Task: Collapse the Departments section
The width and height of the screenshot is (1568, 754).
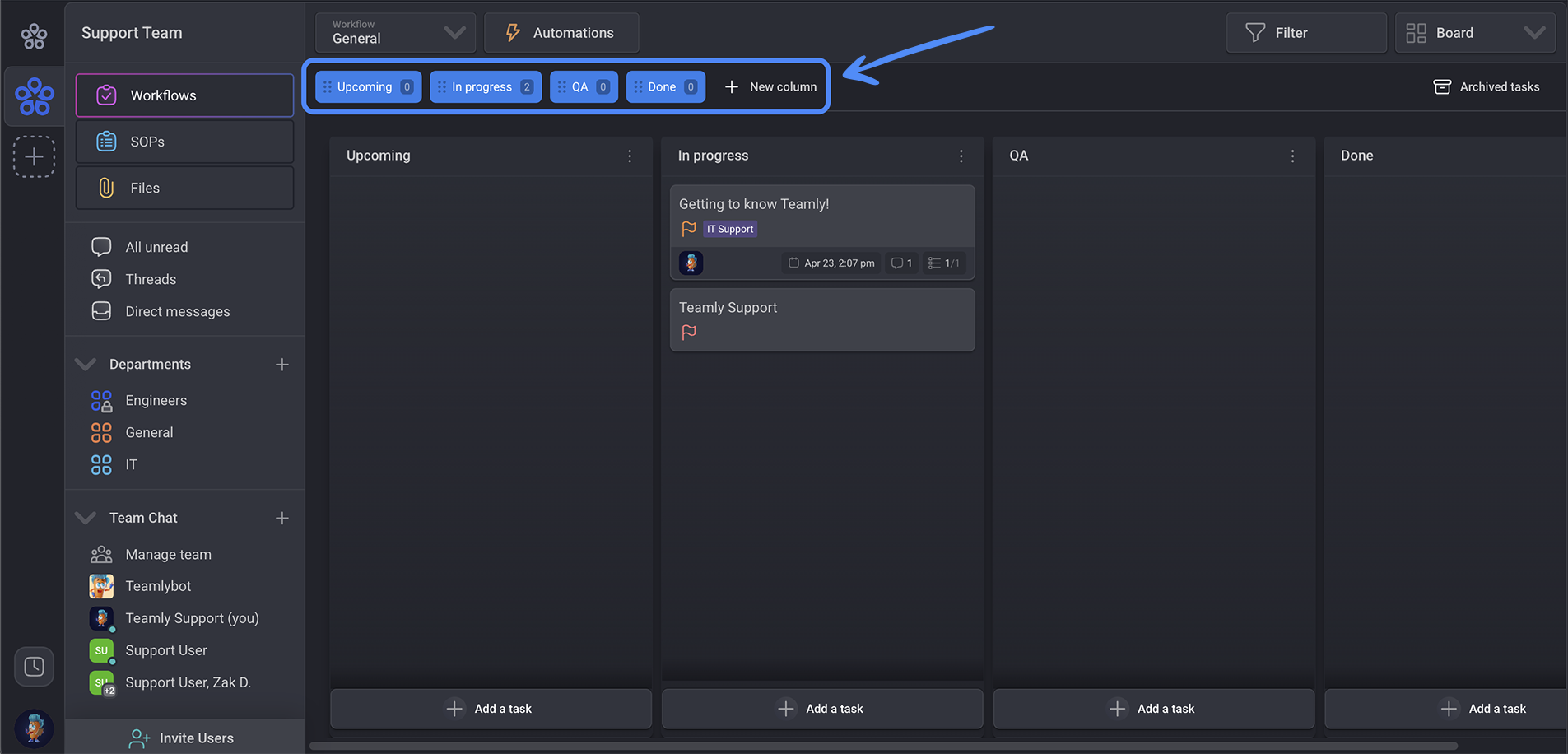Action: (x=86, y=364)
